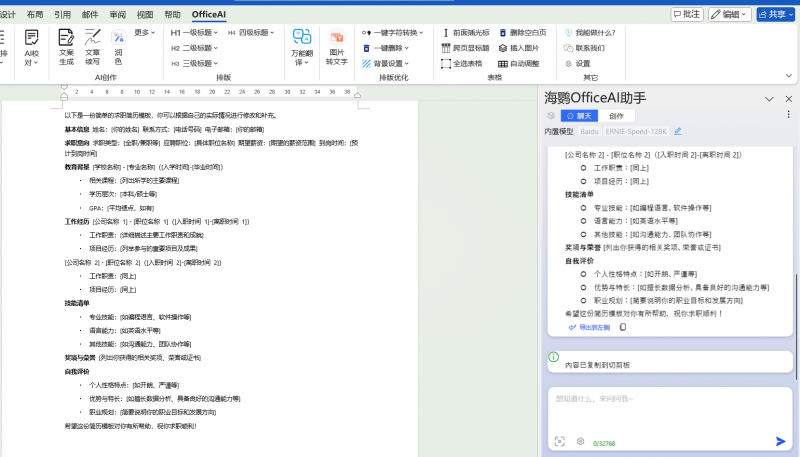The height and width of the screenshot is (457, 800).
Task: Expand 一键字符转换 dropdown
Action: [392, 33]
